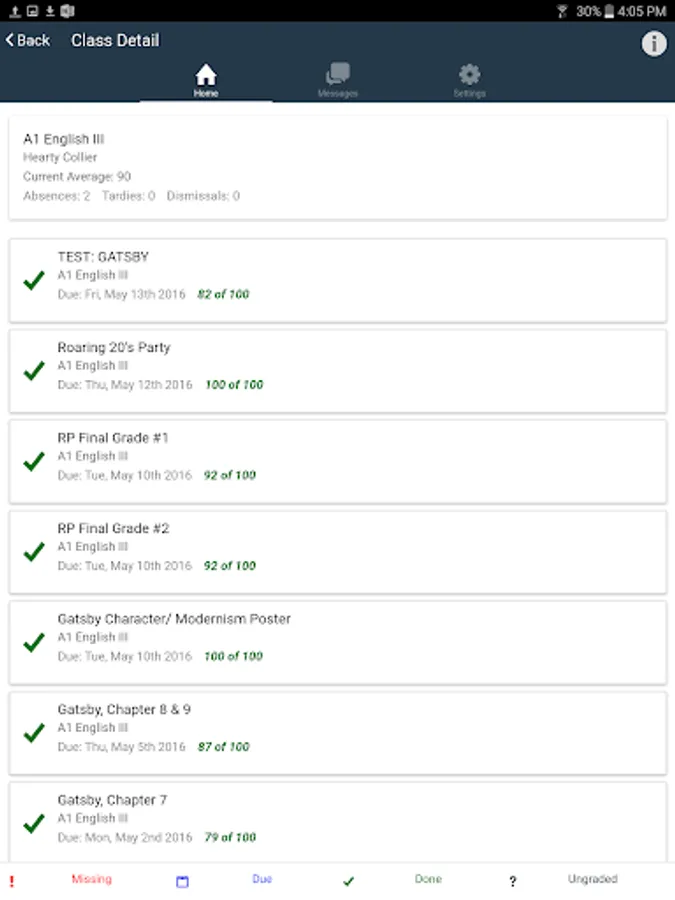Screen dimensions: 675x900
Task: Open the Gatsby Character/ Modernism Poster assignment
Action: click(x=174, y=619)
